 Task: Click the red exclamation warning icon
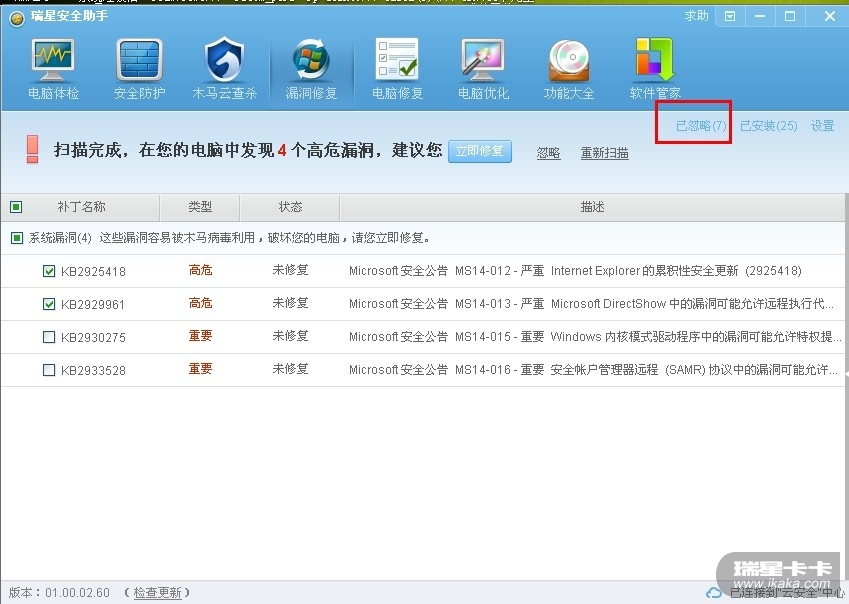point(32,149)
